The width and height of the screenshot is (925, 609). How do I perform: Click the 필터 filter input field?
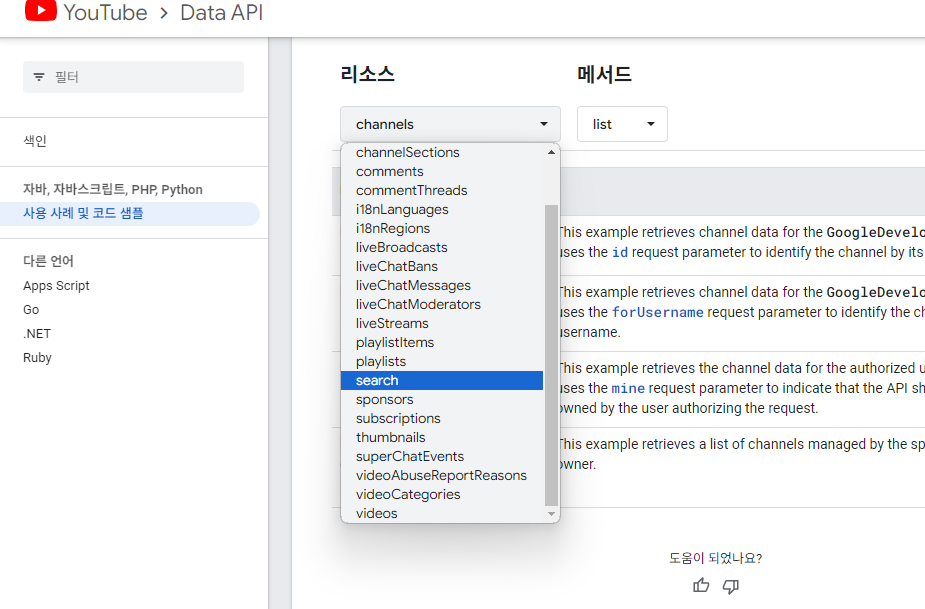133,77
